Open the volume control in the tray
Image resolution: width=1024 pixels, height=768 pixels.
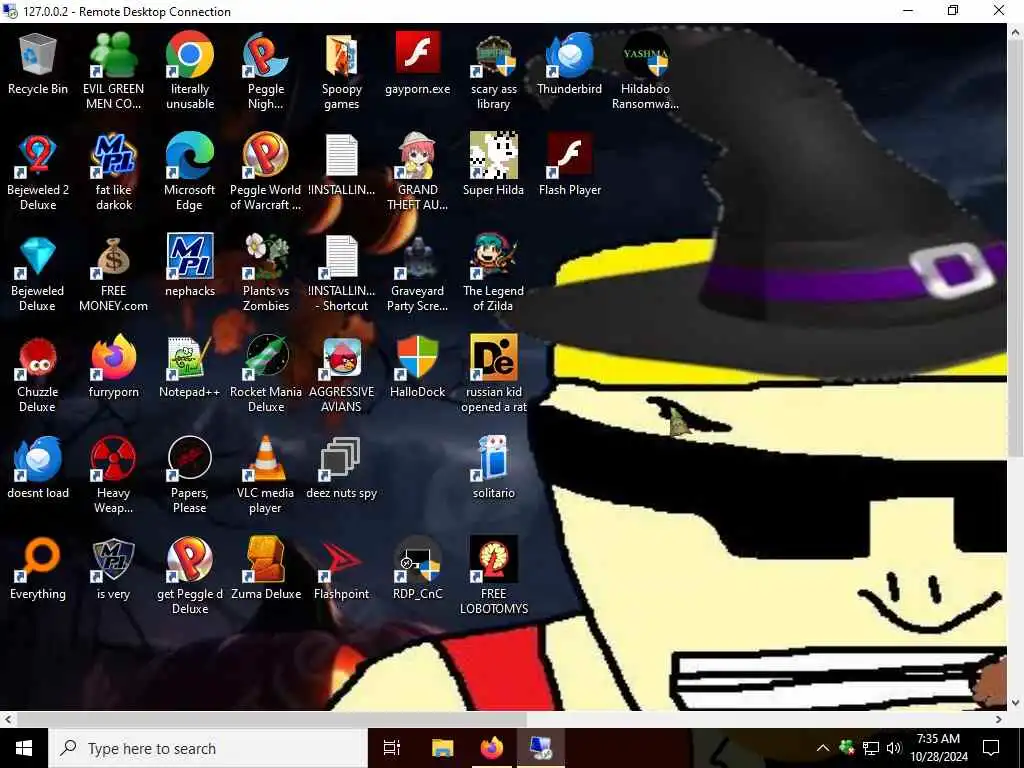[894, 748]
